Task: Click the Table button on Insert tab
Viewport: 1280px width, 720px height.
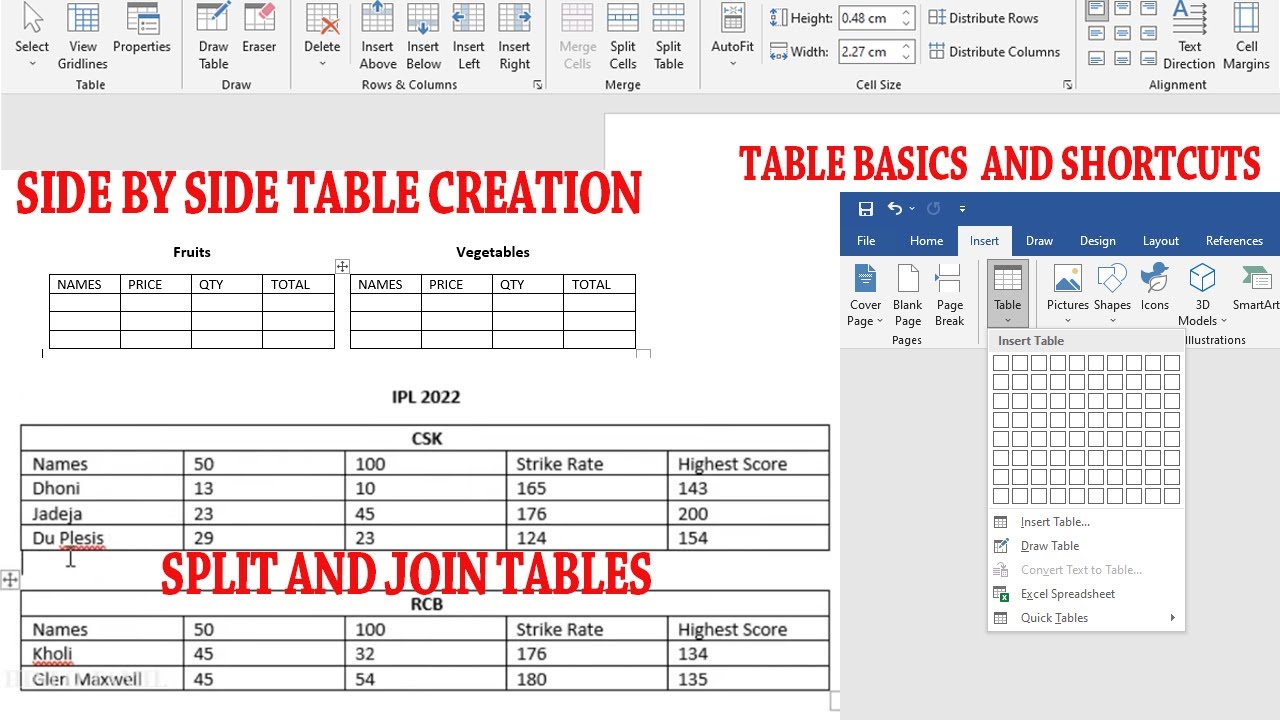Action: (1008, 295)
